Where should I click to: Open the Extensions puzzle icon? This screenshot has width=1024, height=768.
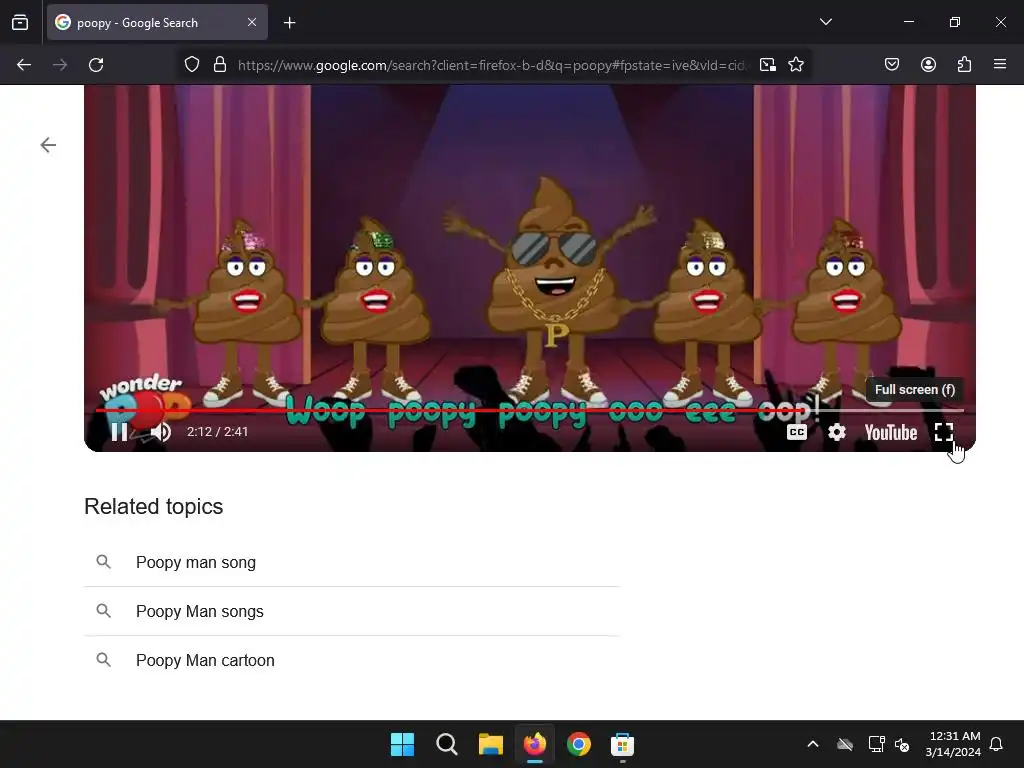tap(964, 65)
